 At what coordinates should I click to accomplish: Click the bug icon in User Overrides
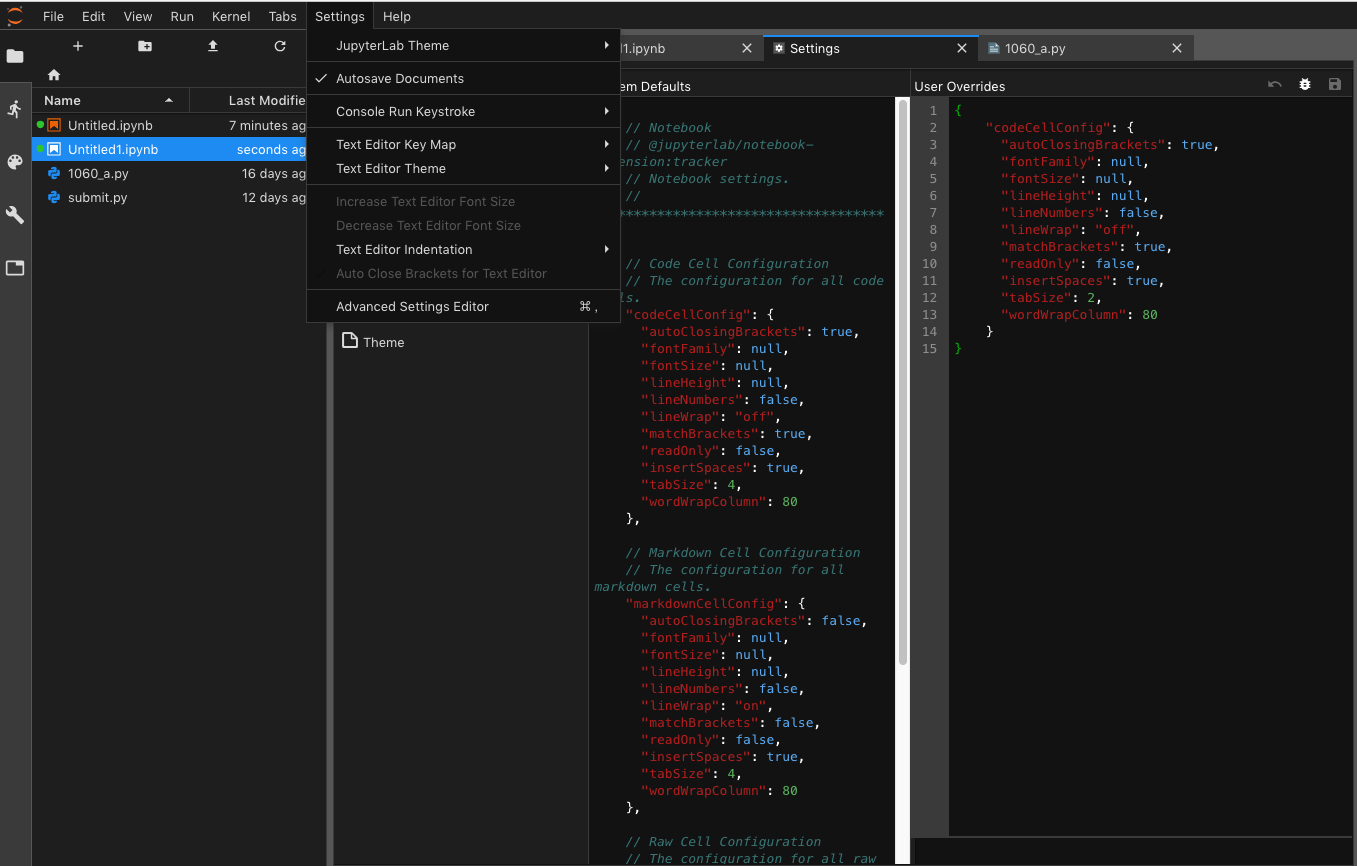tap(1305, 85)
